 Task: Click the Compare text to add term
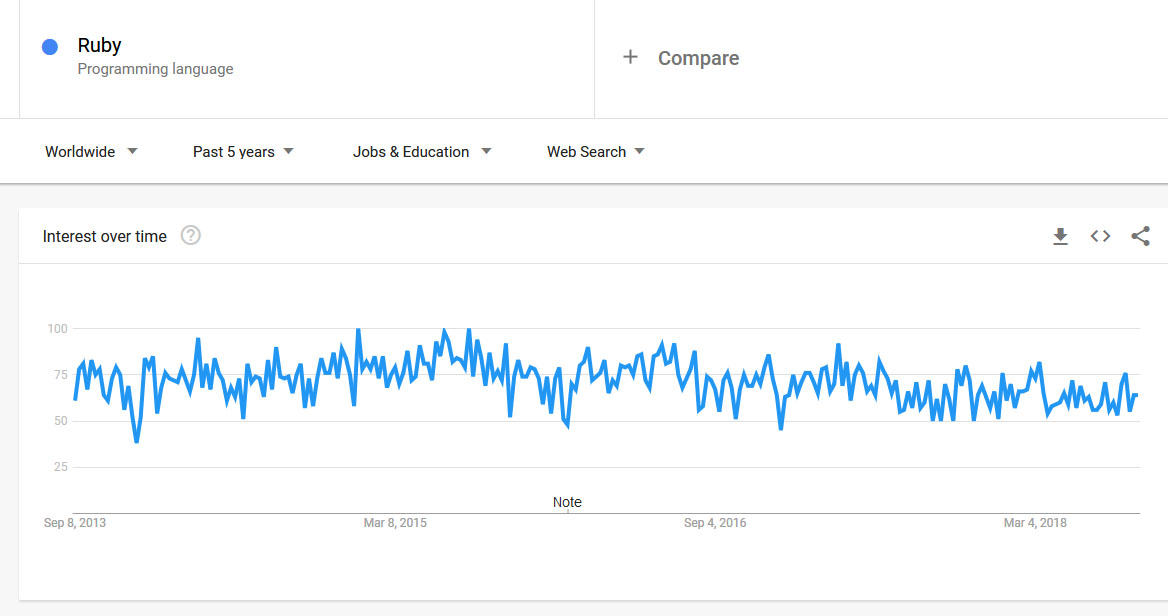(x=698, y=58)
